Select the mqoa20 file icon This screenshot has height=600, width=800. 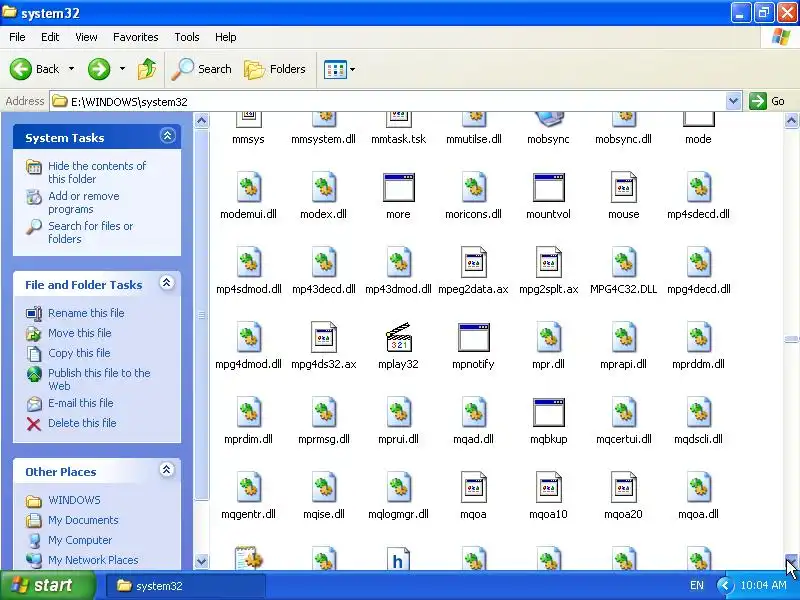623,487
